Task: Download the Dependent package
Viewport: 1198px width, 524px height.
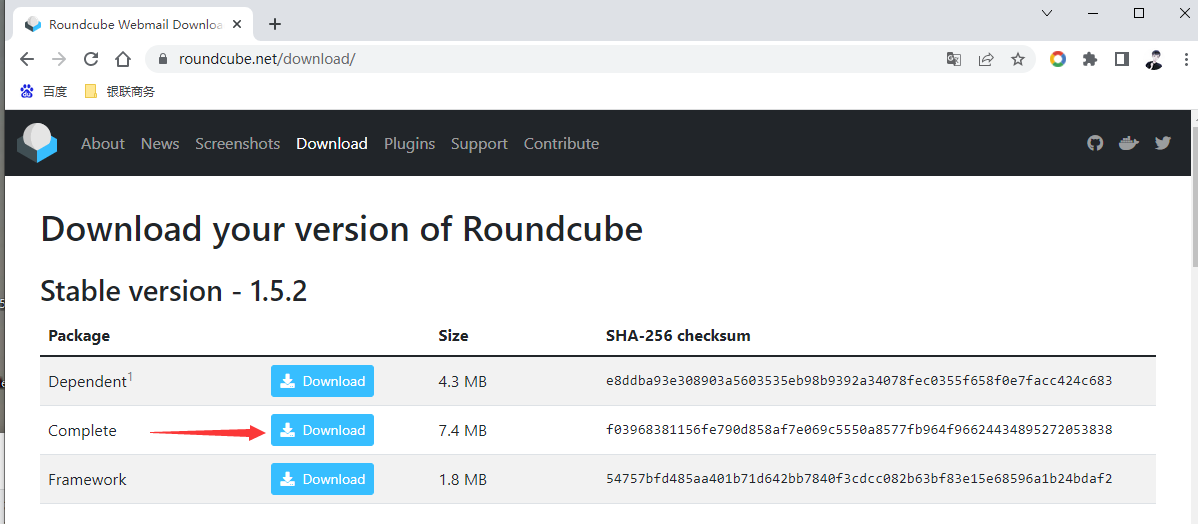Action: (x=322, y=381)
